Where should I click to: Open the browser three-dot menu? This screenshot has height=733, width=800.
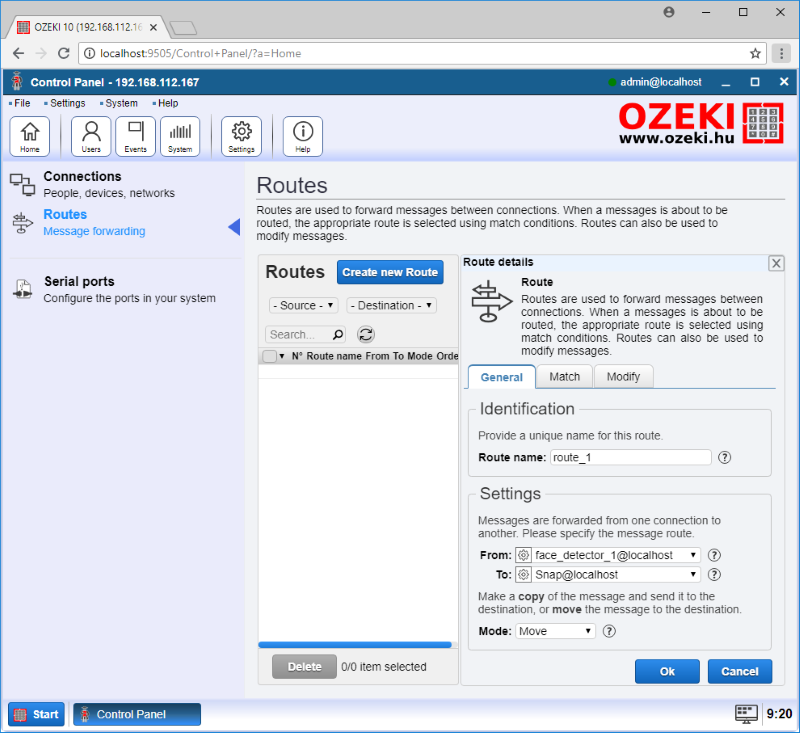tap(781, 54)
